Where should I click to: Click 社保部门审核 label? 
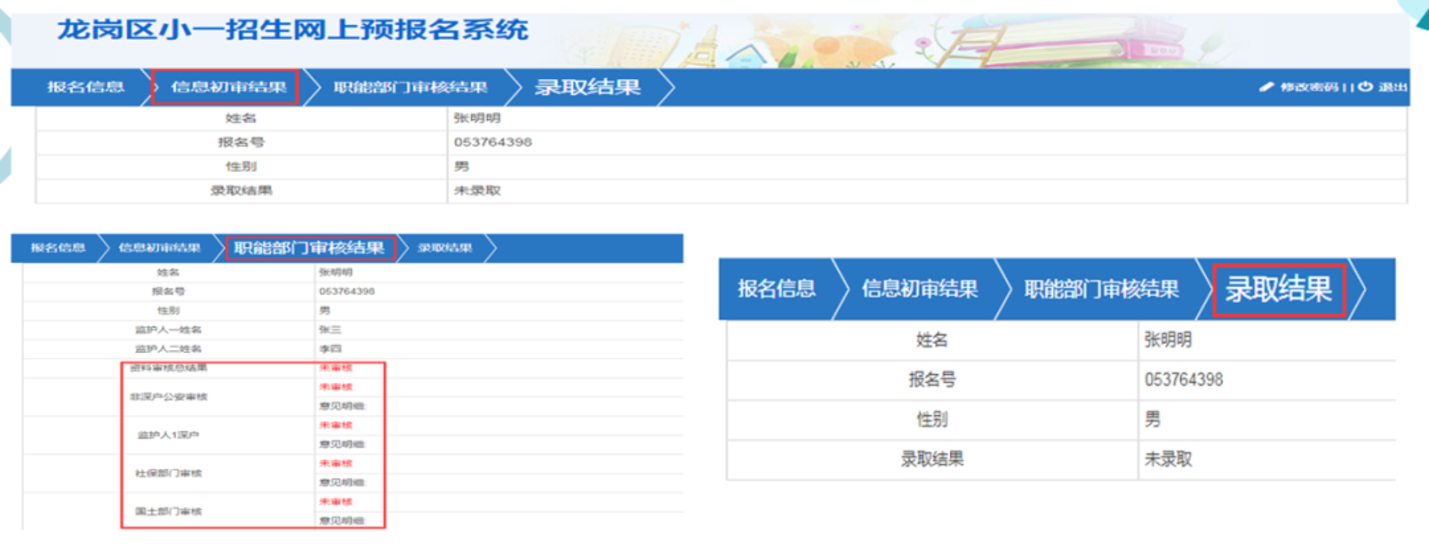tap(168, 473)
